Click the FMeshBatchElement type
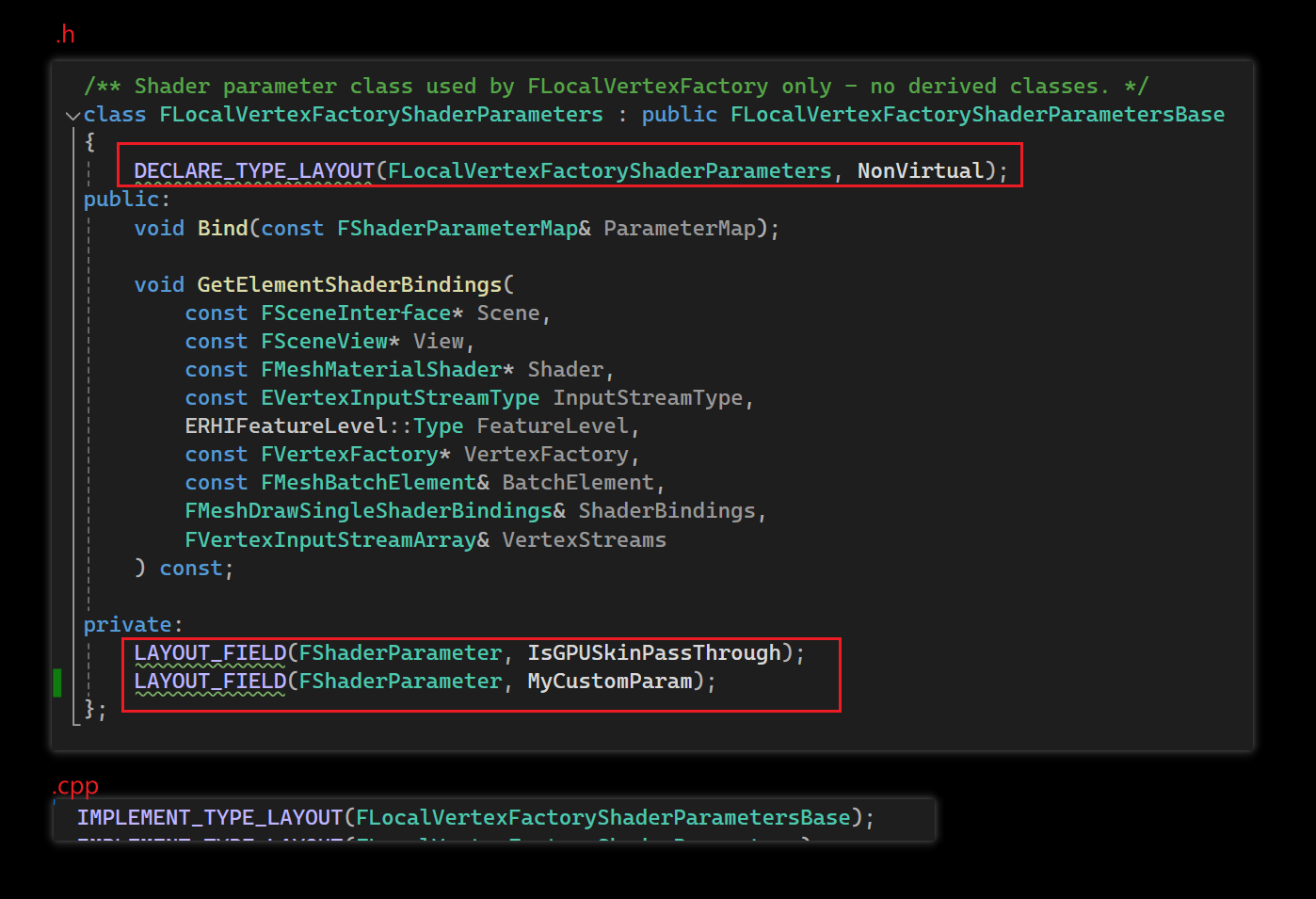Image resolution: width=1316 pixels, height=899 pixels. 369,483
